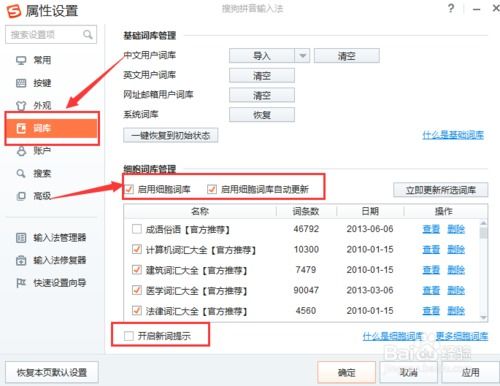Start 快速设置向导
500x386 pixels.
(x=51, y=283)
